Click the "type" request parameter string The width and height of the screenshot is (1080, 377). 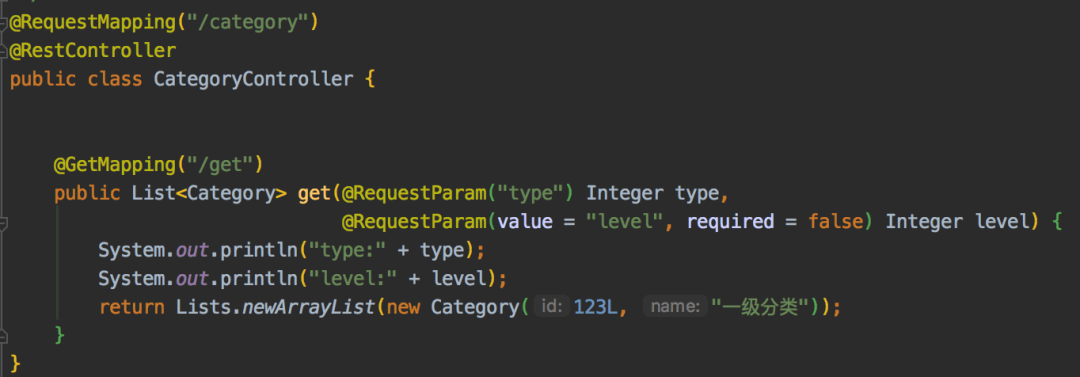531,194
